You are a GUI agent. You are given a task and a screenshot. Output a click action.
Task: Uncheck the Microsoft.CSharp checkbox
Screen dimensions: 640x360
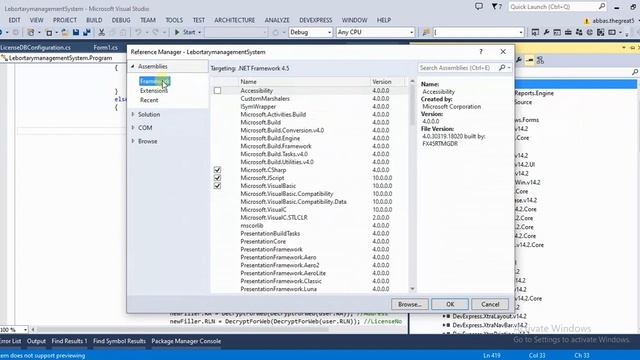pos(218,170)
